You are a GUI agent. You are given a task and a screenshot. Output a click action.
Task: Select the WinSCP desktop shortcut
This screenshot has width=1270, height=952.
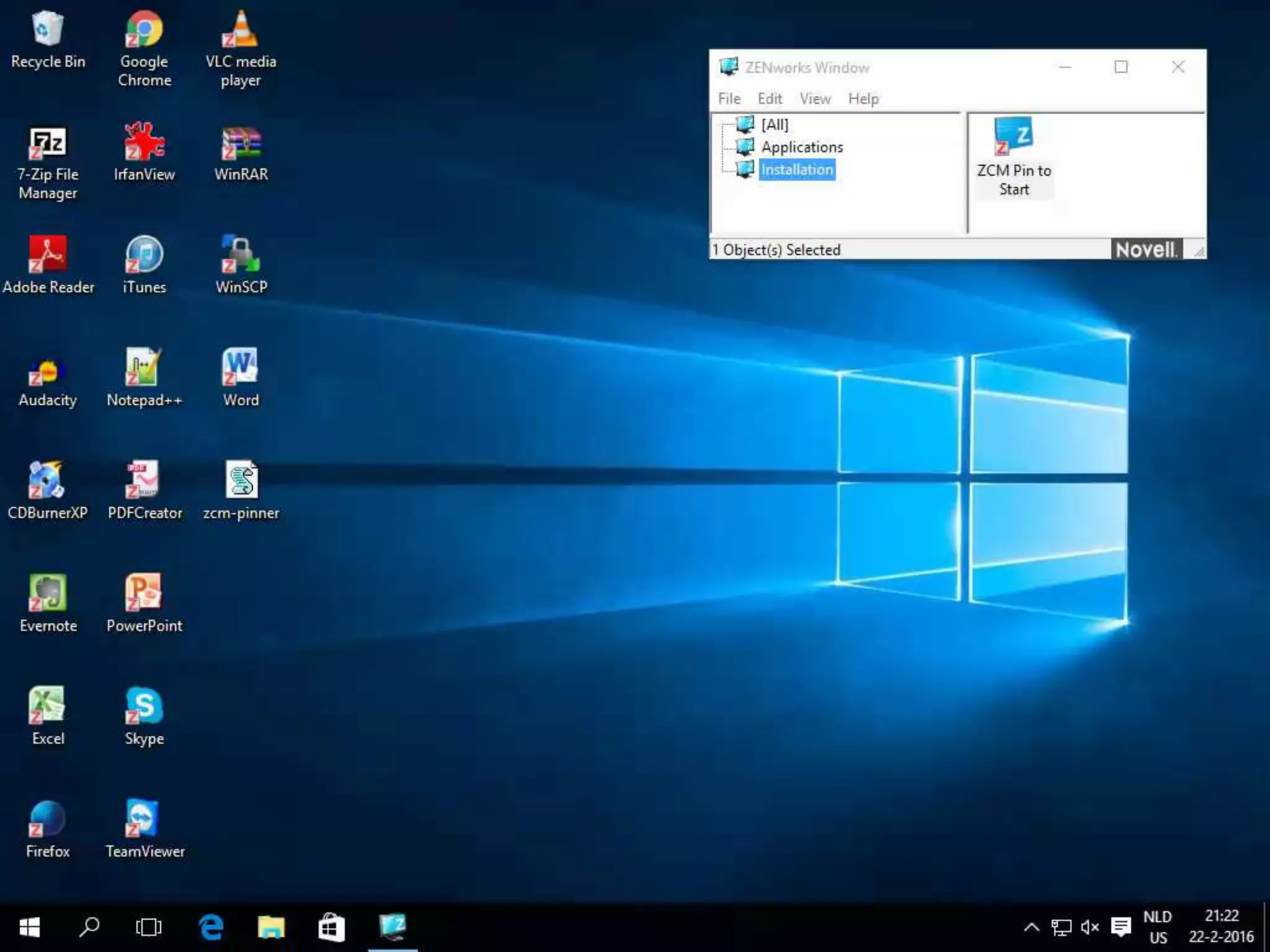[x=241, y=265]
